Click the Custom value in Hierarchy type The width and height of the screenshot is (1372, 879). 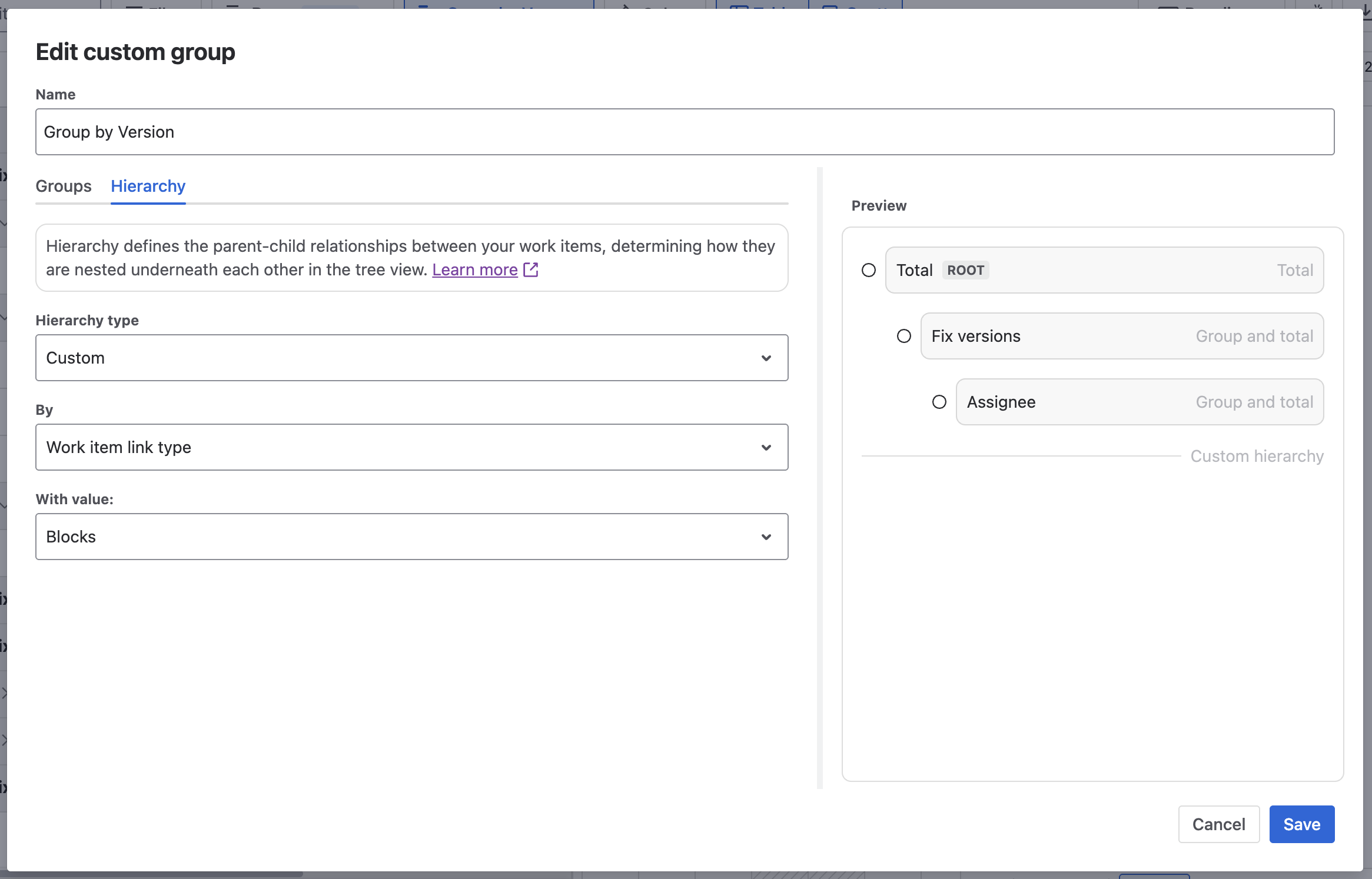click(75, 358)
